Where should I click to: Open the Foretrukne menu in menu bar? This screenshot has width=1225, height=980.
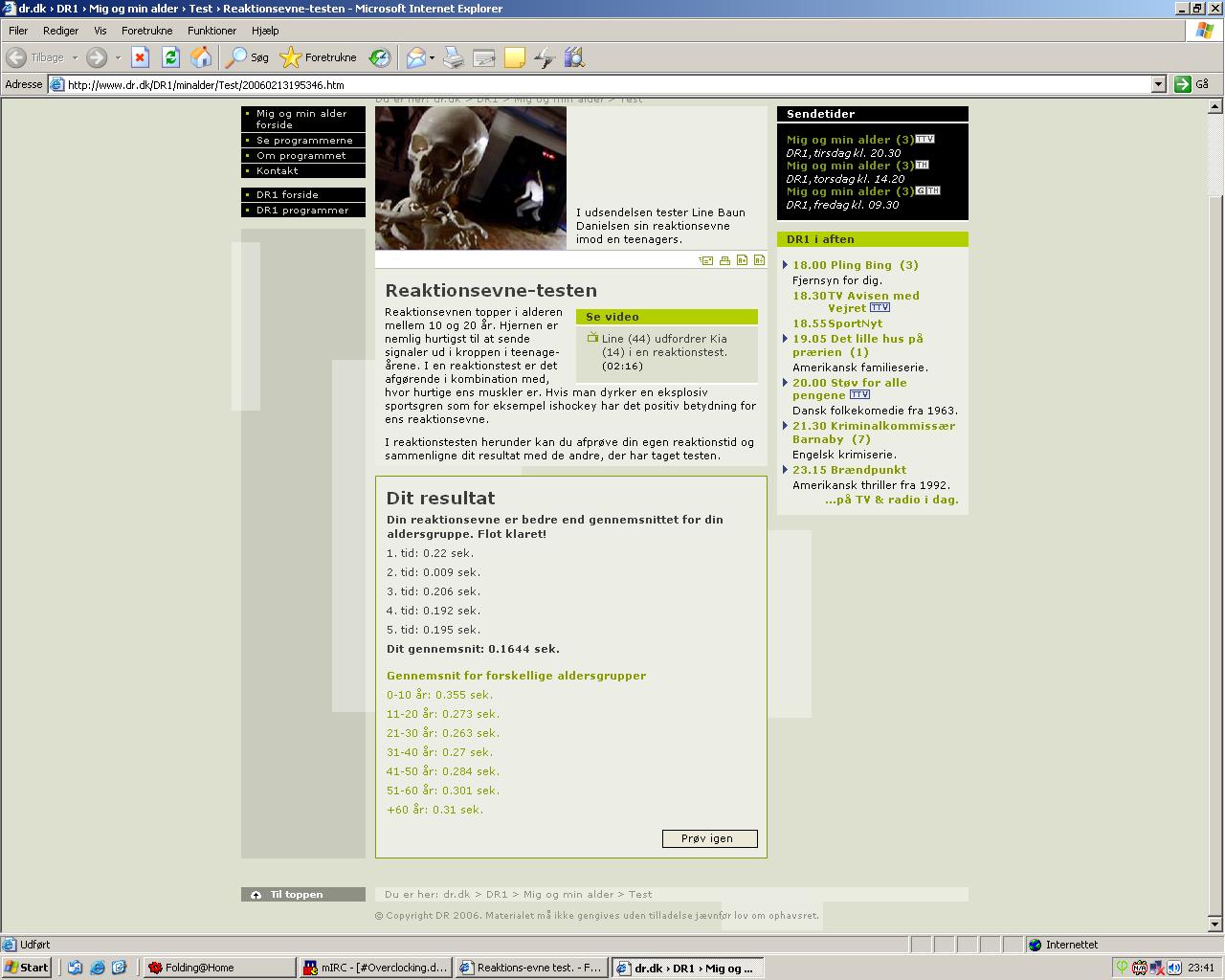pyautogui.click(x=147, y=31)
